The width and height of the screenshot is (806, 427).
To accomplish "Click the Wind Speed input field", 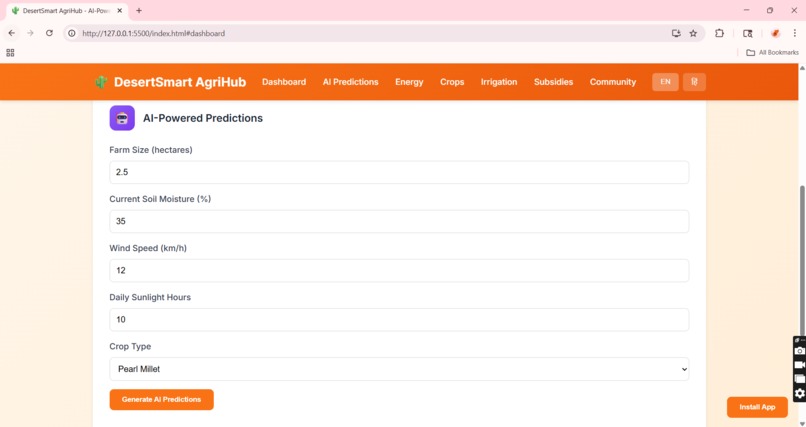I will (399, 270).
